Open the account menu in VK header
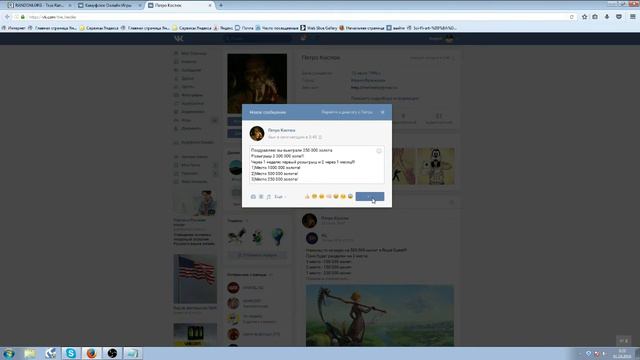 [x=441, y=38]
